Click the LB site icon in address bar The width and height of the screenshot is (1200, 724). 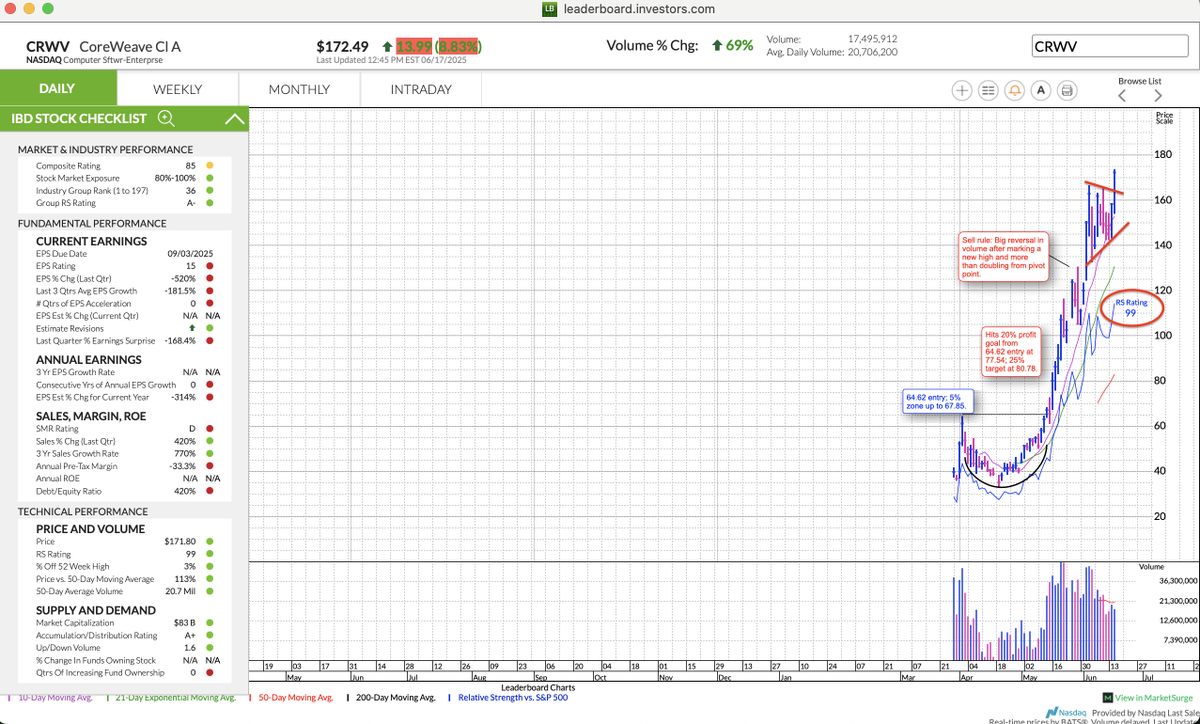(x=549, y=9)
